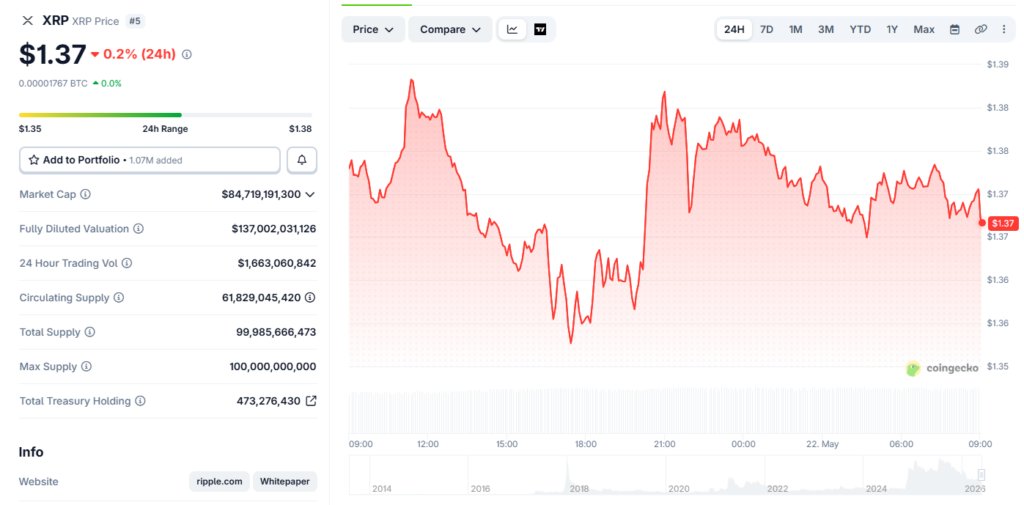Click the calendar date range icon
This screenshot has height=505, width=1024.
point(955,29)
